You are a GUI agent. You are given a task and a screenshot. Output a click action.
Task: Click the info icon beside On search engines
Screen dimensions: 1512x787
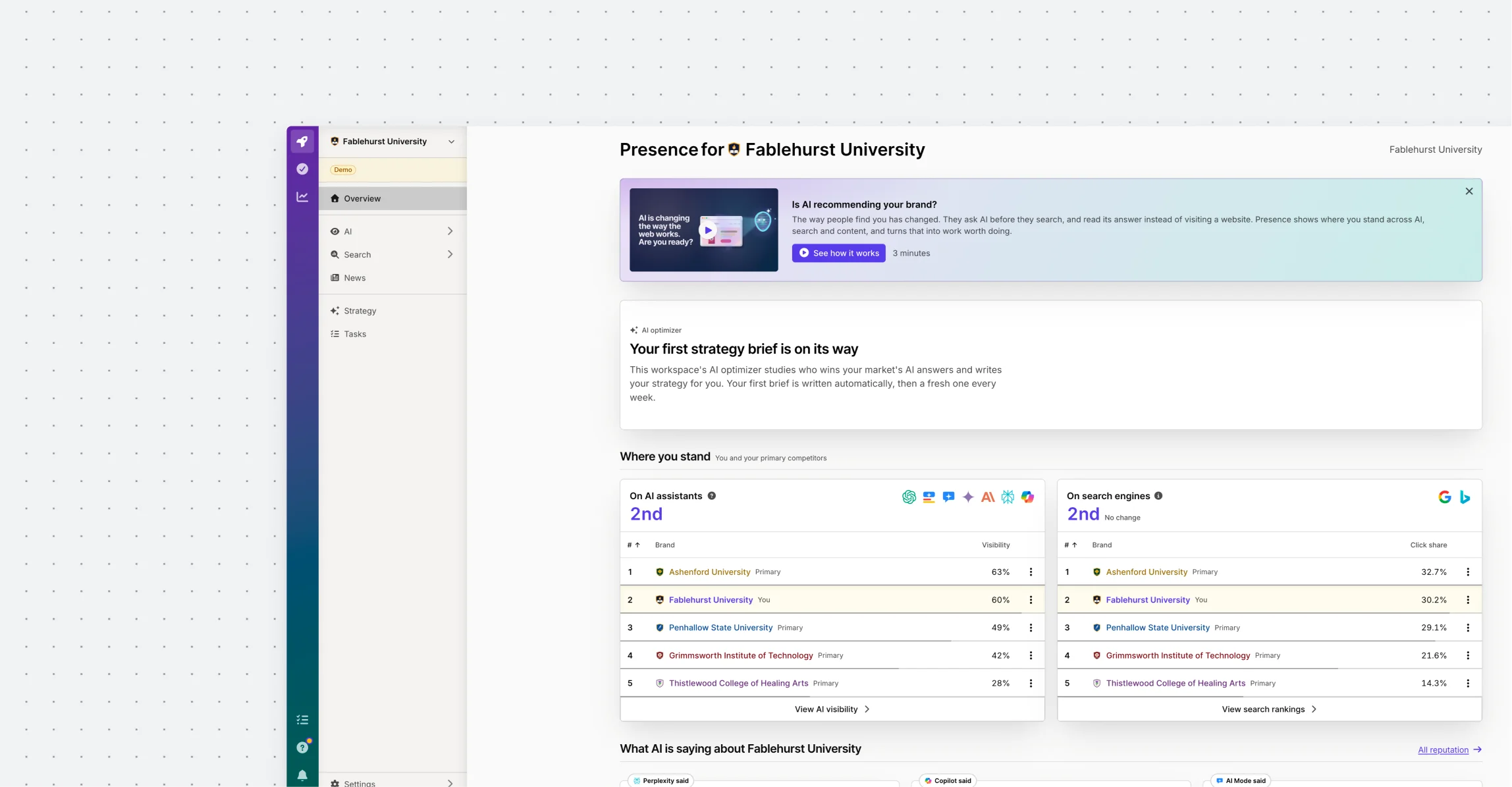click(1158, 496)
